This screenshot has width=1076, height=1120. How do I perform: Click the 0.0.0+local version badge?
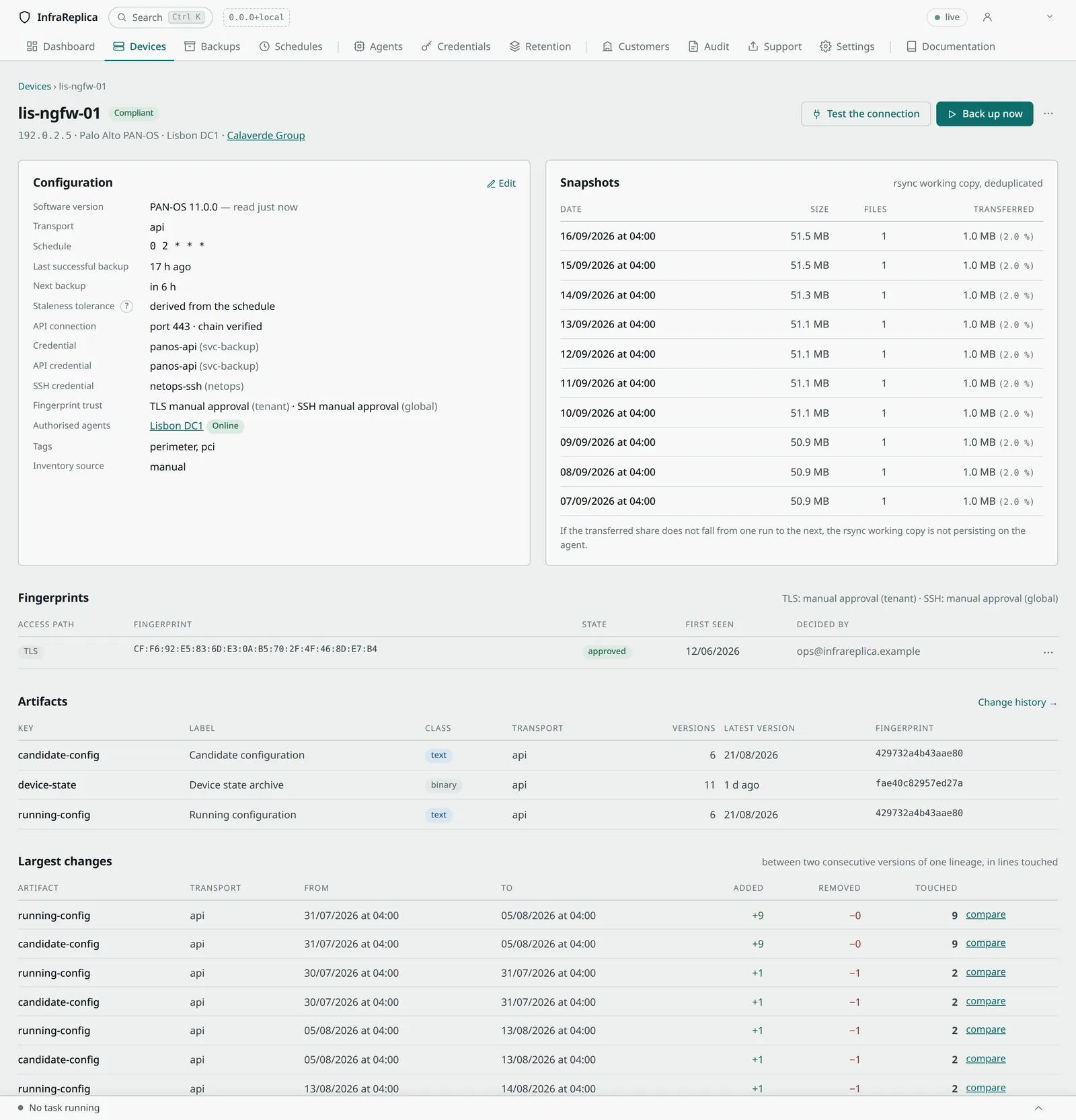pos(256,17)
